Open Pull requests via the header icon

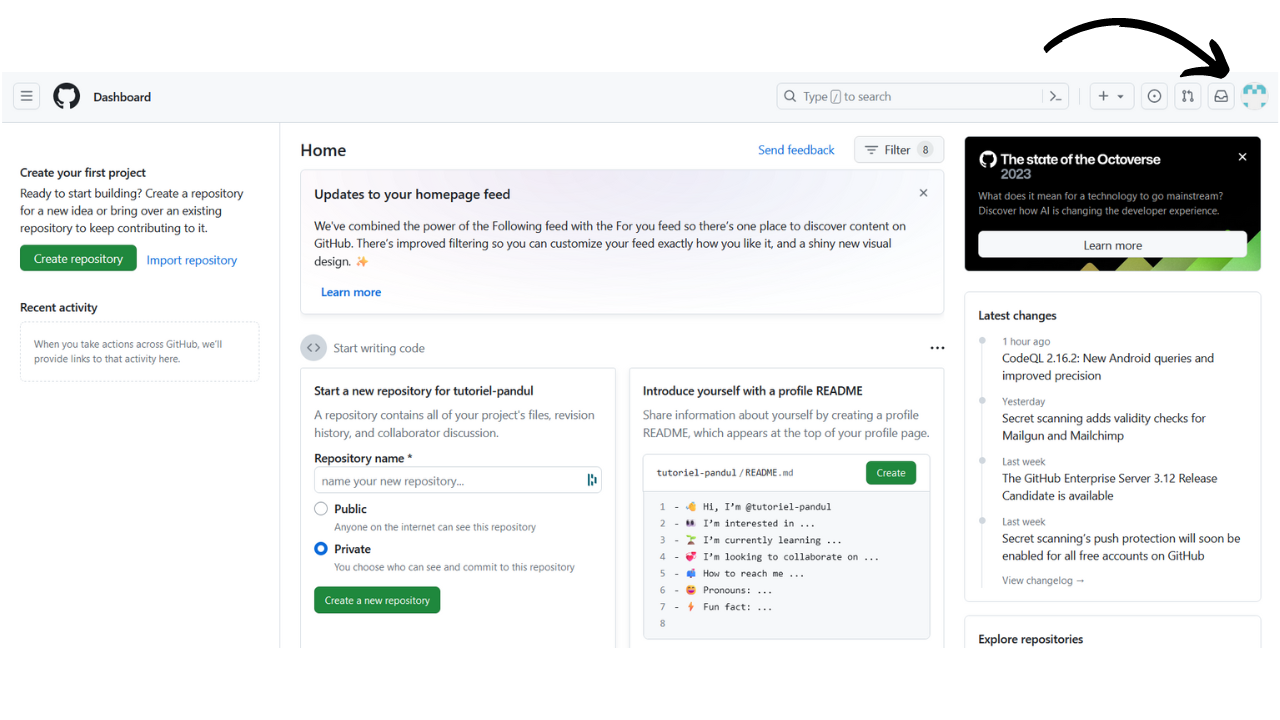pyautogui.click(x=1187, y=96)
